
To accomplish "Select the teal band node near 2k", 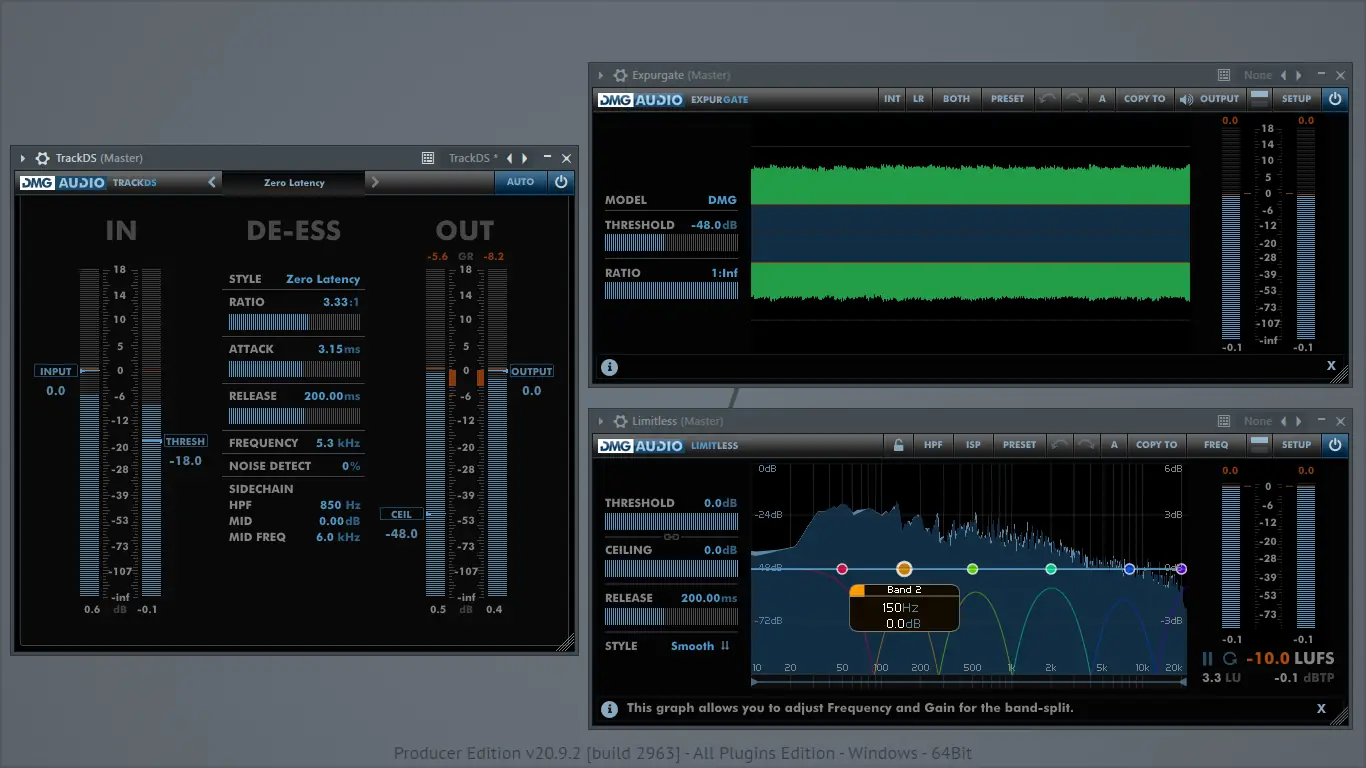I will [x=1051, y=569].
